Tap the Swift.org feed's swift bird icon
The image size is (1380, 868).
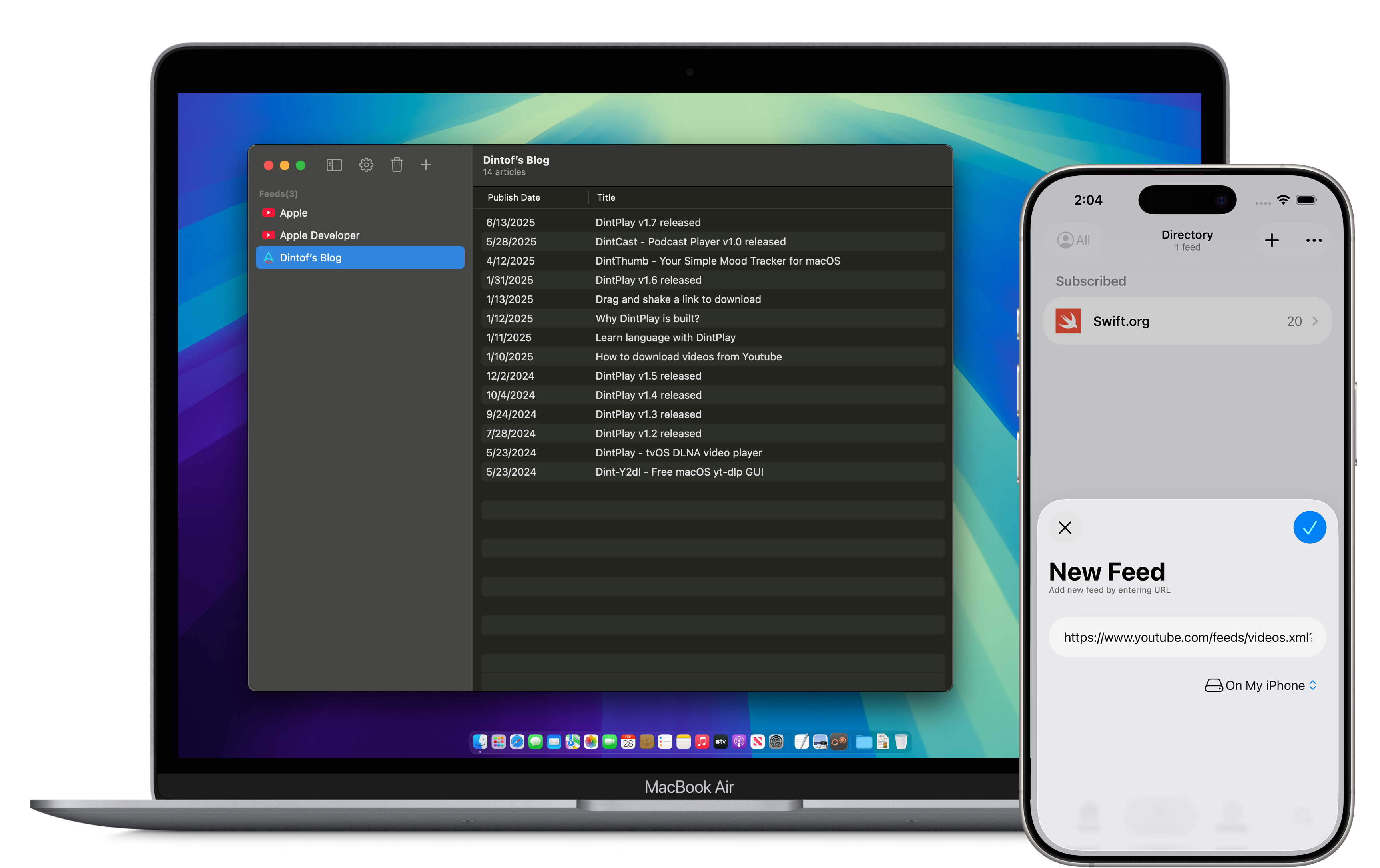(1068, 321)
